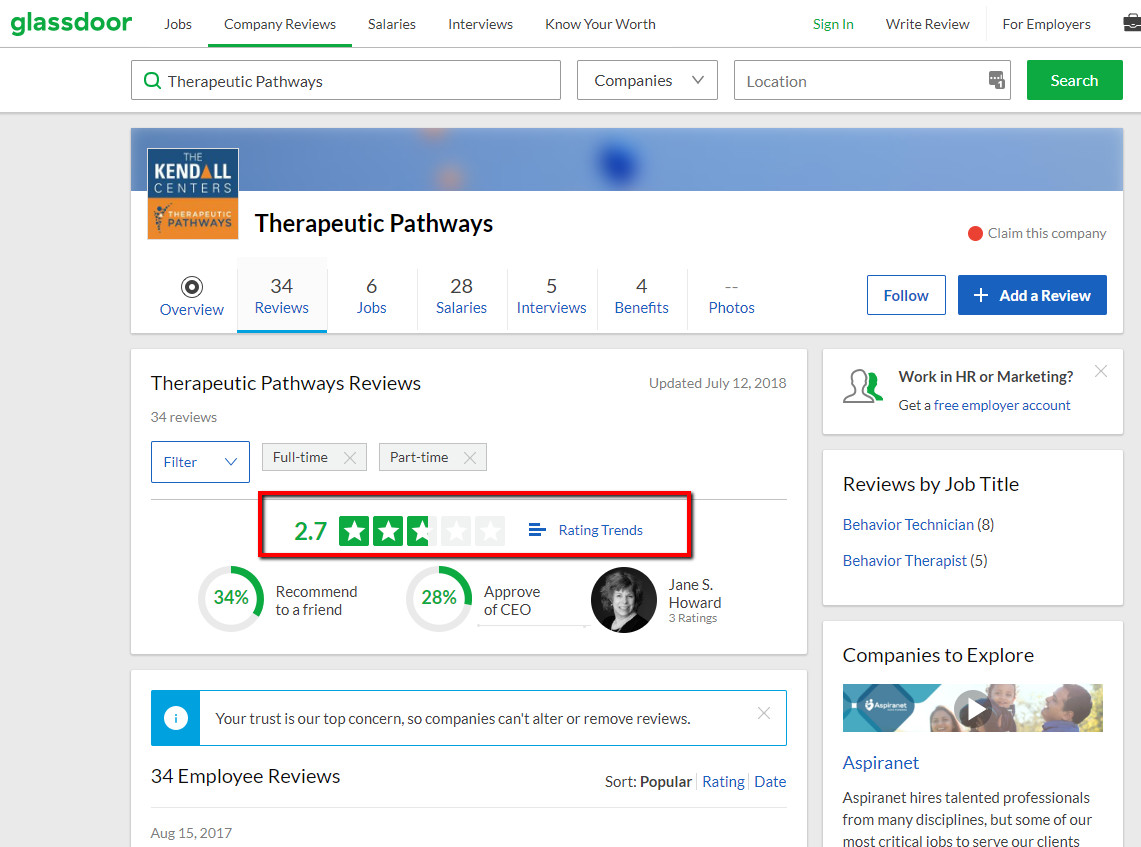The width and height of the screenshot is (1141, 847).
Task: Open the Companies dropdown
Action: coord(648,80)
